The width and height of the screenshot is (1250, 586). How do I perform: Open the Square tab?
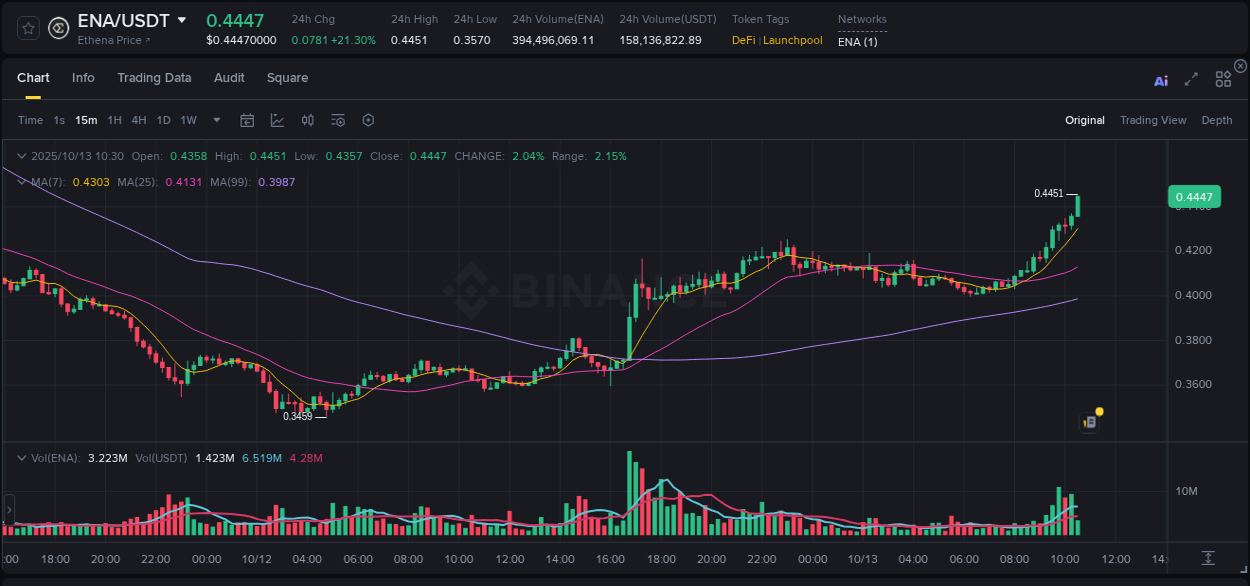click(x=287, y=78)
